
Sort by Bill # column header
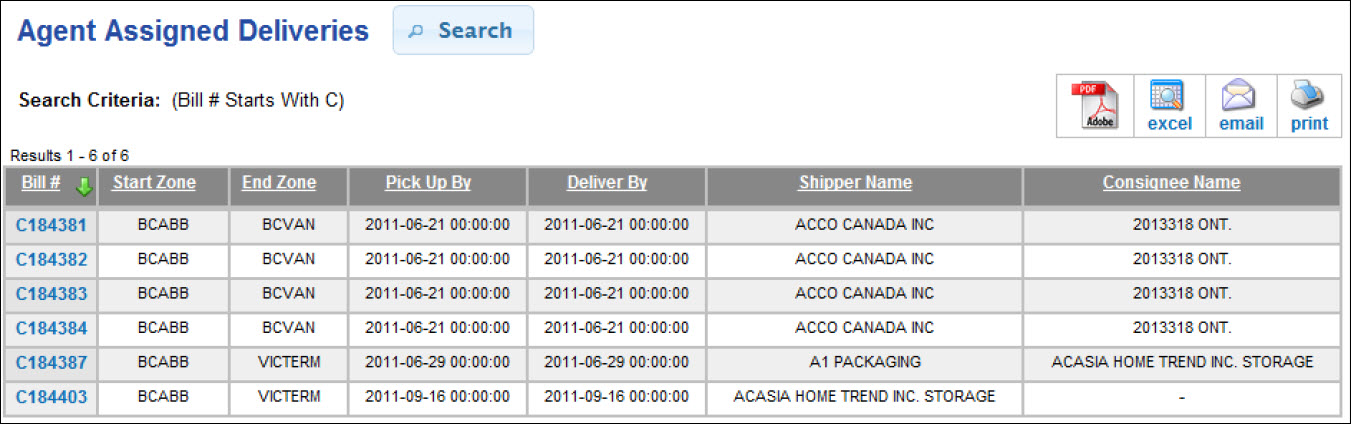41,183
